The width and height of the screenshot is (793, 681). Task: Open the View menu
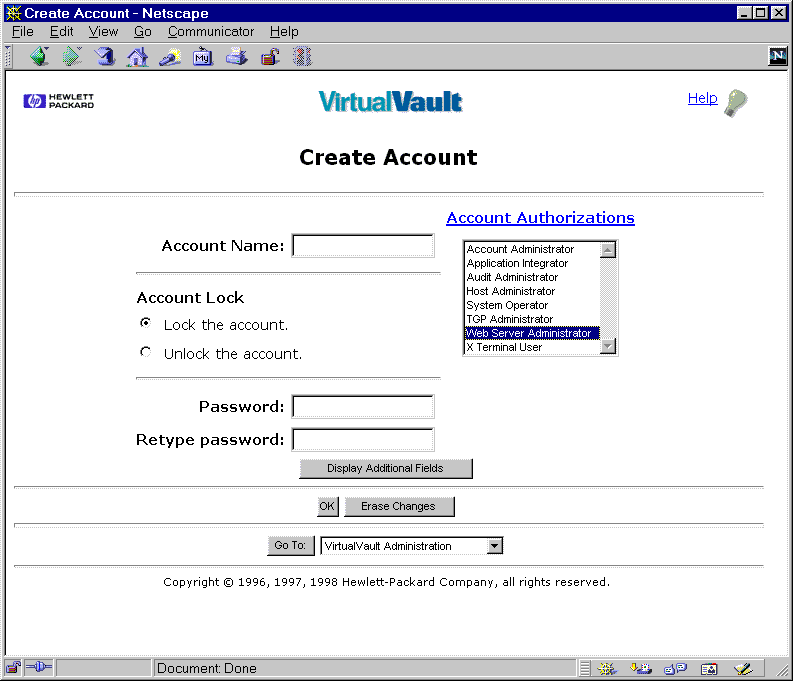coord(103,31)
